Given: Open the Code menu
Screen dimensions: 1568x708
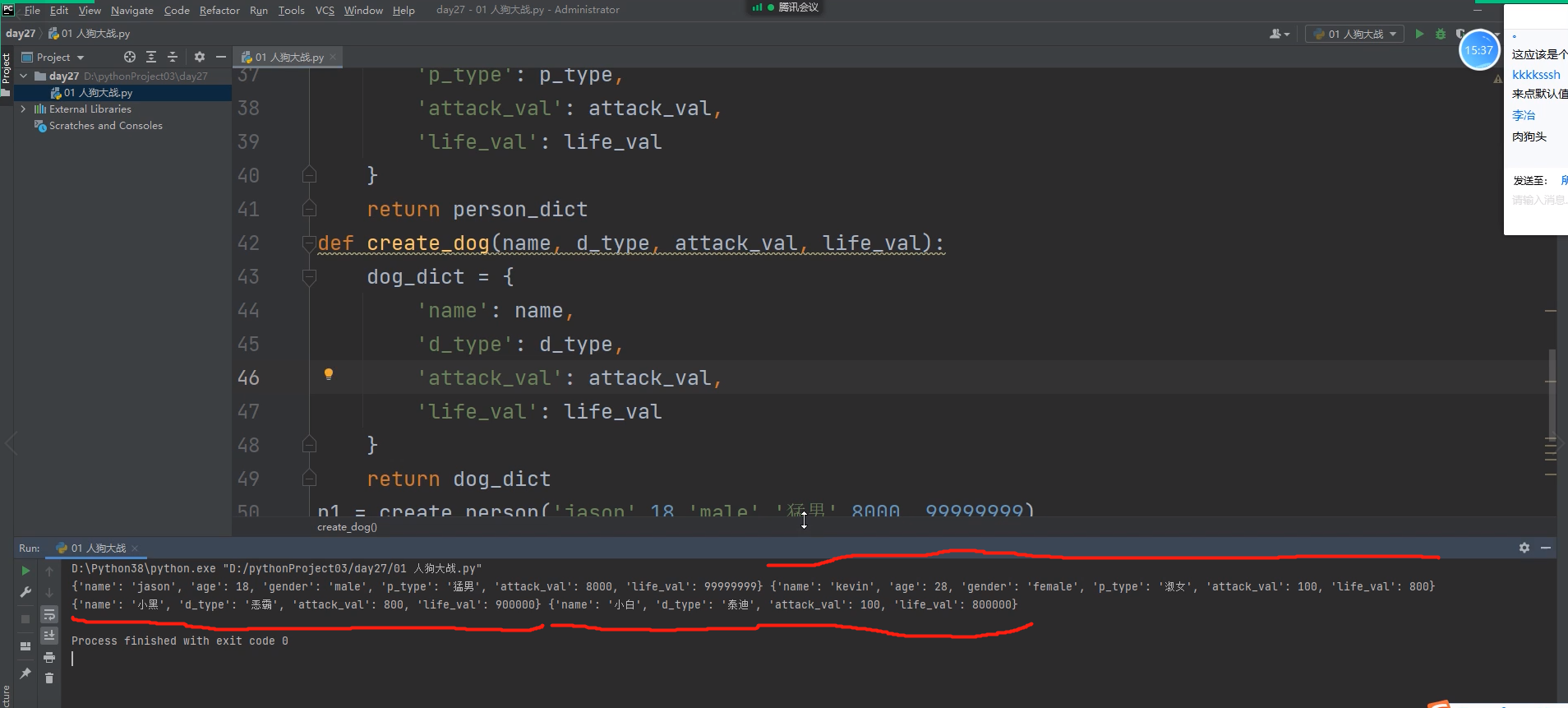Looking at the screenshot, I should [177, 10].
